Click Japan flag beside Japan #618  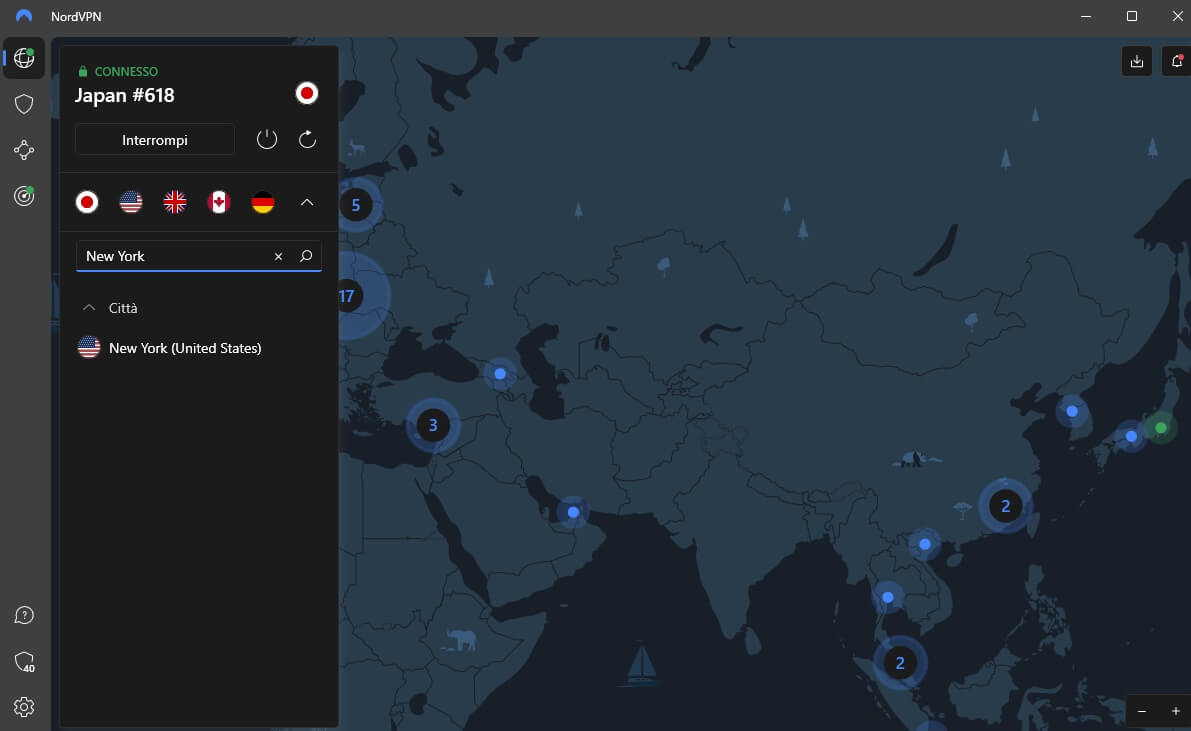[307, 93]
